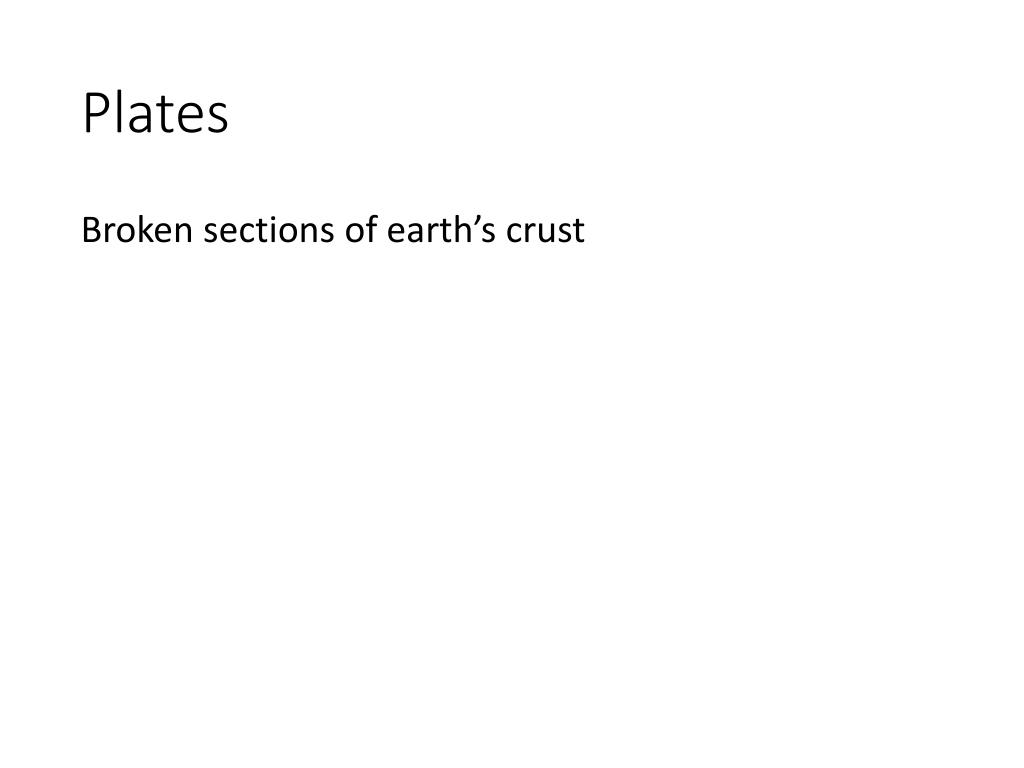1024x768 pixels.
Task: Click the apostrophe in "earth's"
Action: (472, 221)
